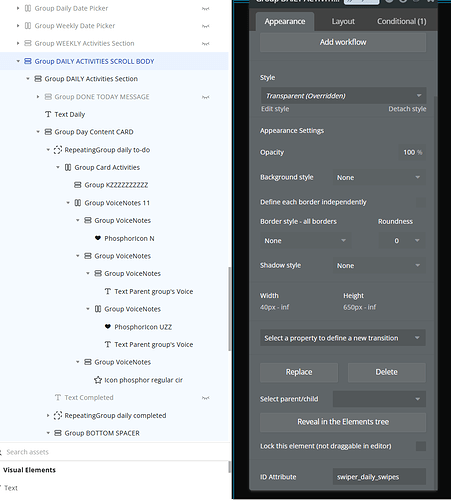Open the Background style dropdown
The height and width of the screenshot is (500, 451).
[x=379, y=177]
